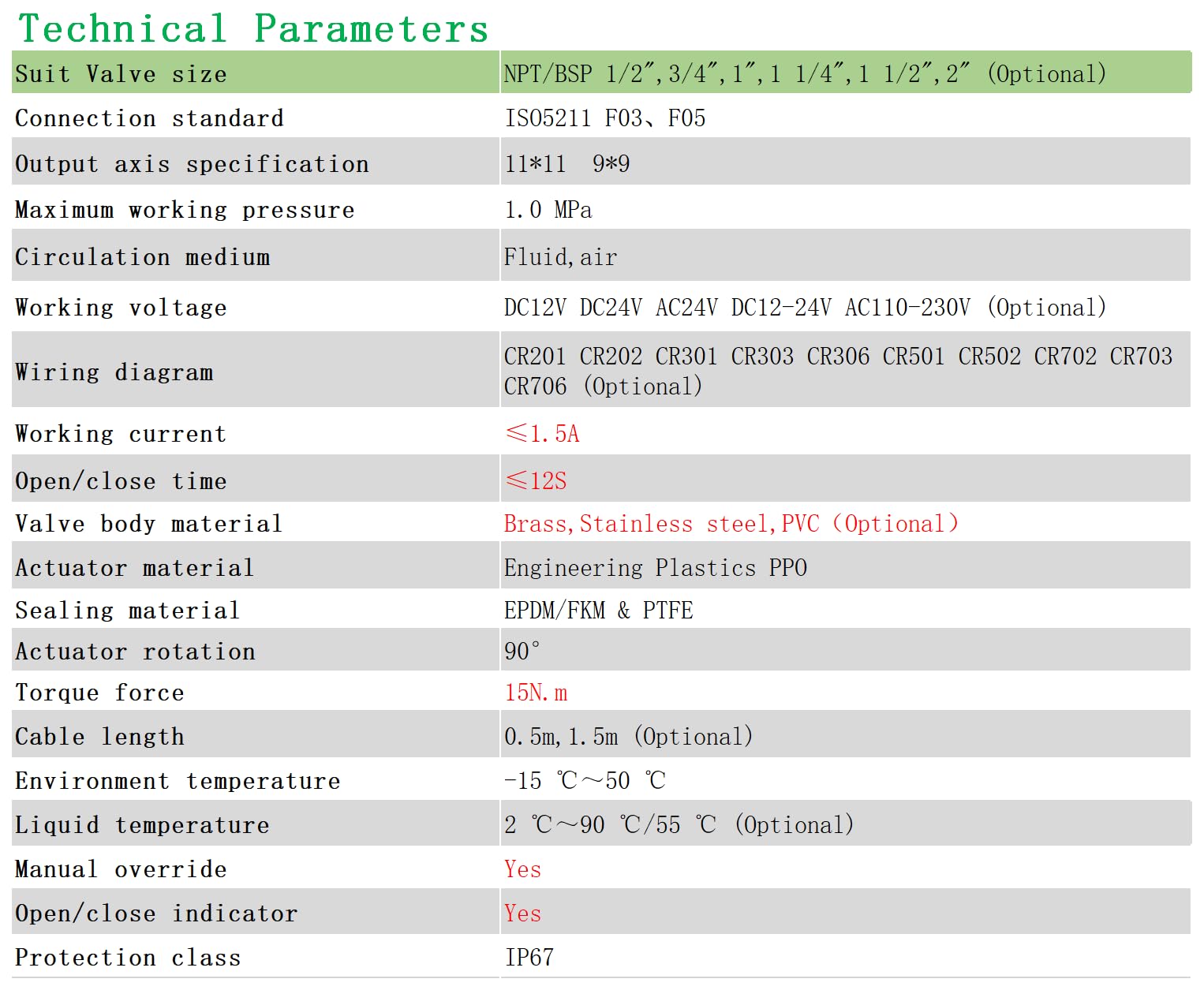Screen dimensions: 1204x990
Task: Click the "Output axis specification" label
Action: 192,164
